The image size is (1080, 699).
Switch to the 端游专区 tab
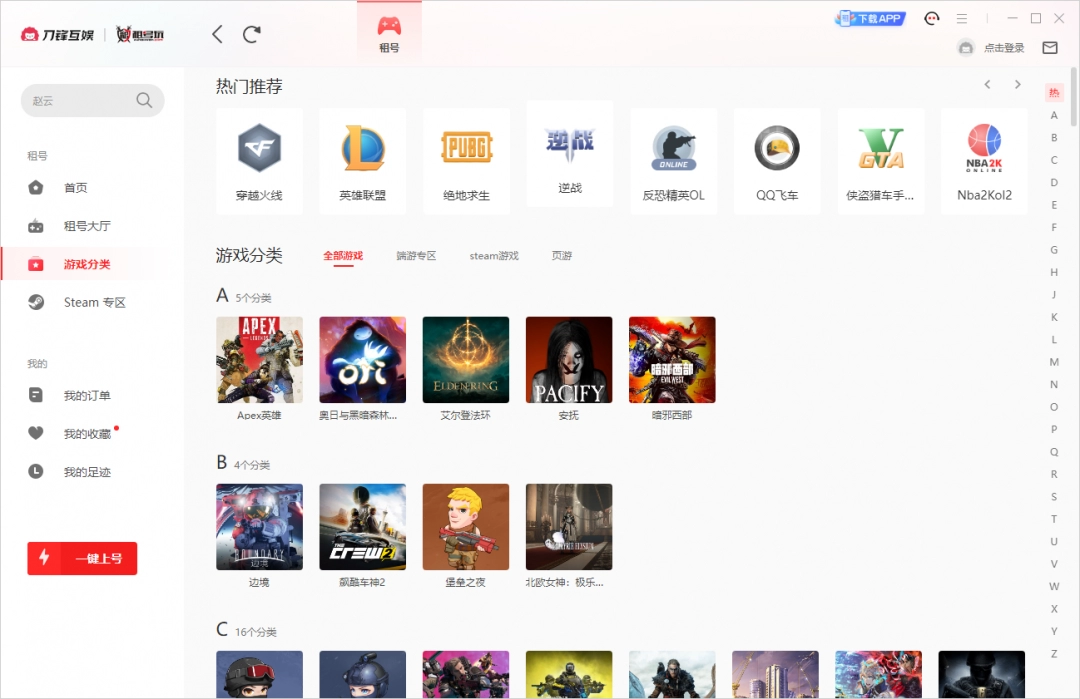[x=416, y=256]
